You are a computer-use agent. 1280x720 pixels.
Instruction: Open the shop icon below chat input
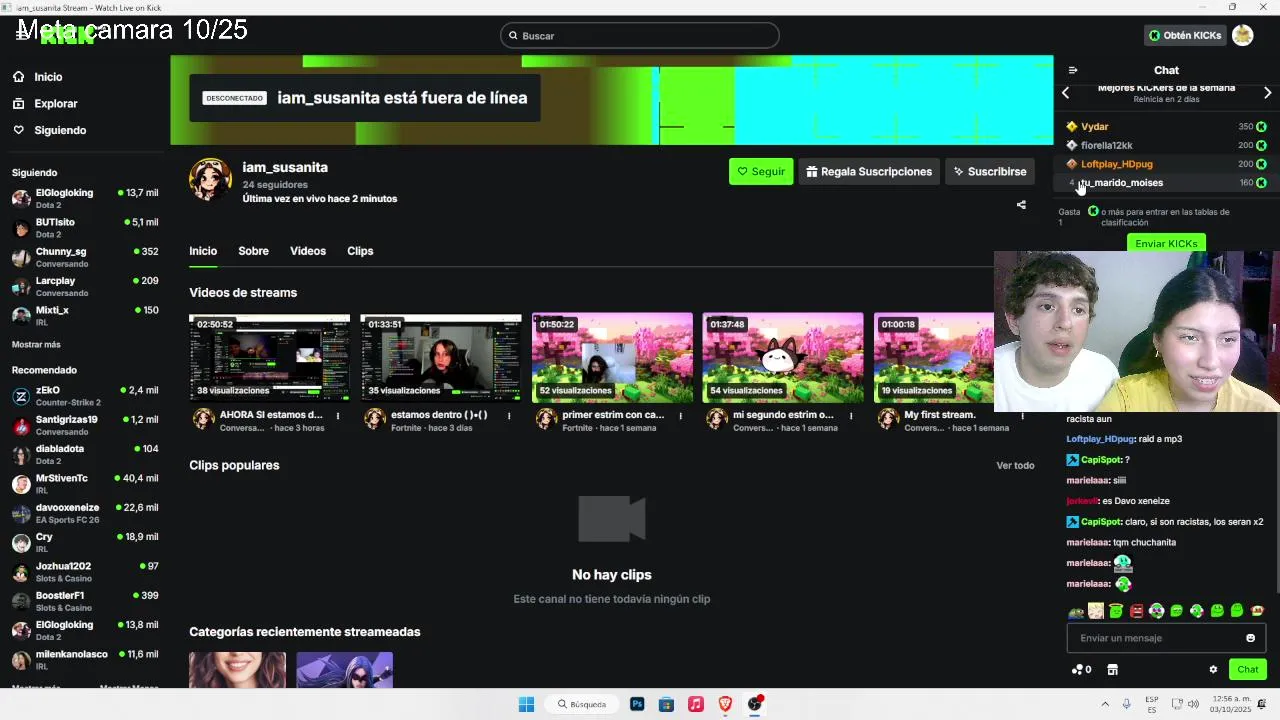1112,670
